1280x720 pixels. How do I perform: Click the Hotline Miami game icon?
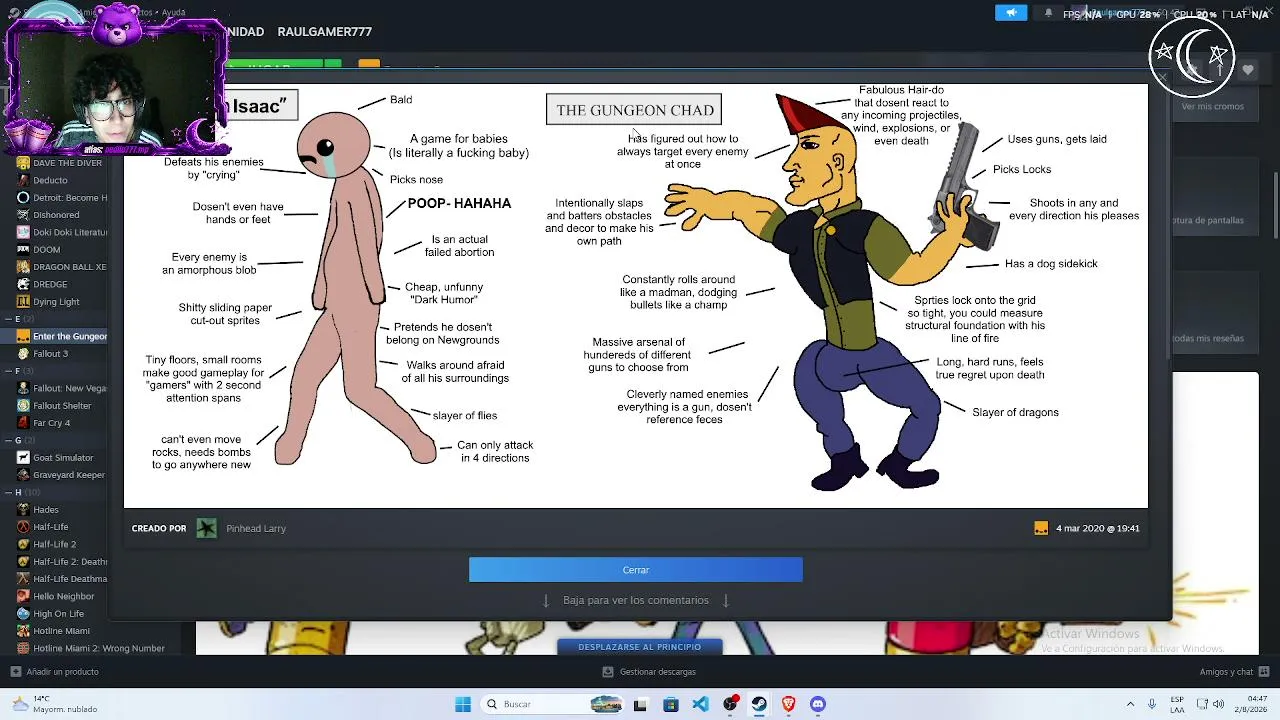pos(23,631)
